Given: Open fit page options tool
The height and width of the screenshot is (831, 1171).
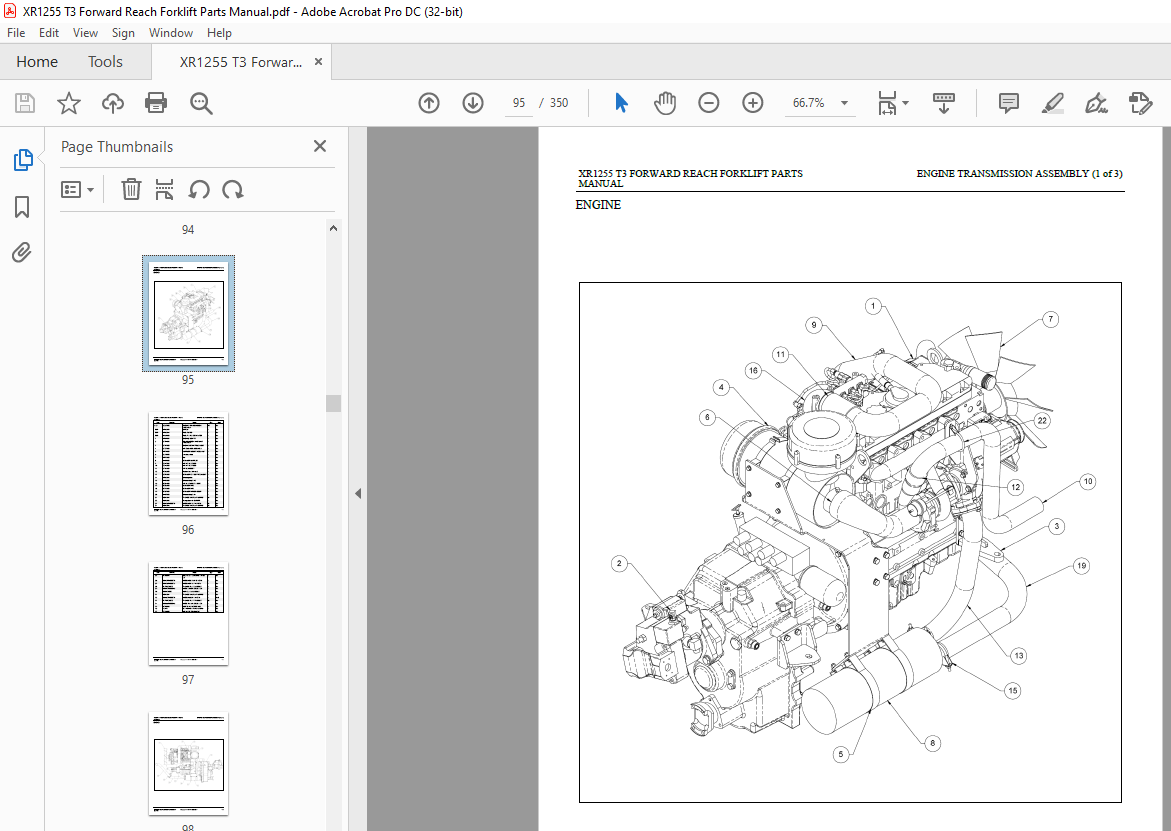Looking at the screenshot, I should coord(886,103).
